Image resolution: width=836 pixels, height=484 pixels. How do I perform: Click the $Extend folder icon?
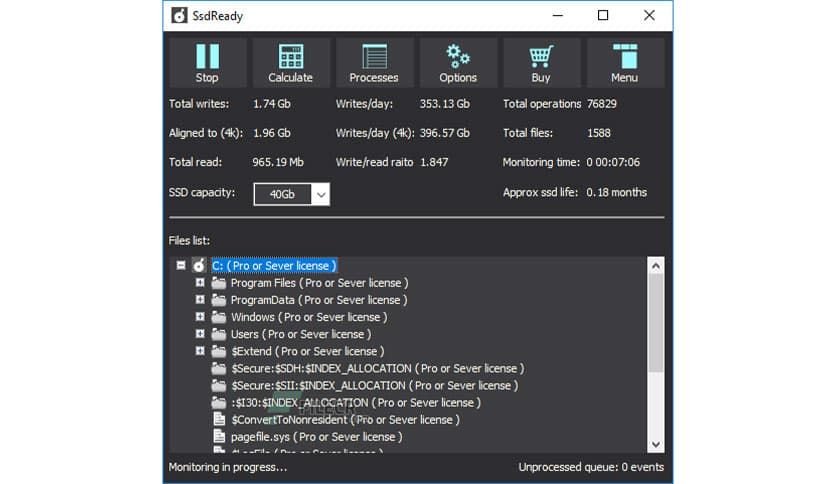219,351
